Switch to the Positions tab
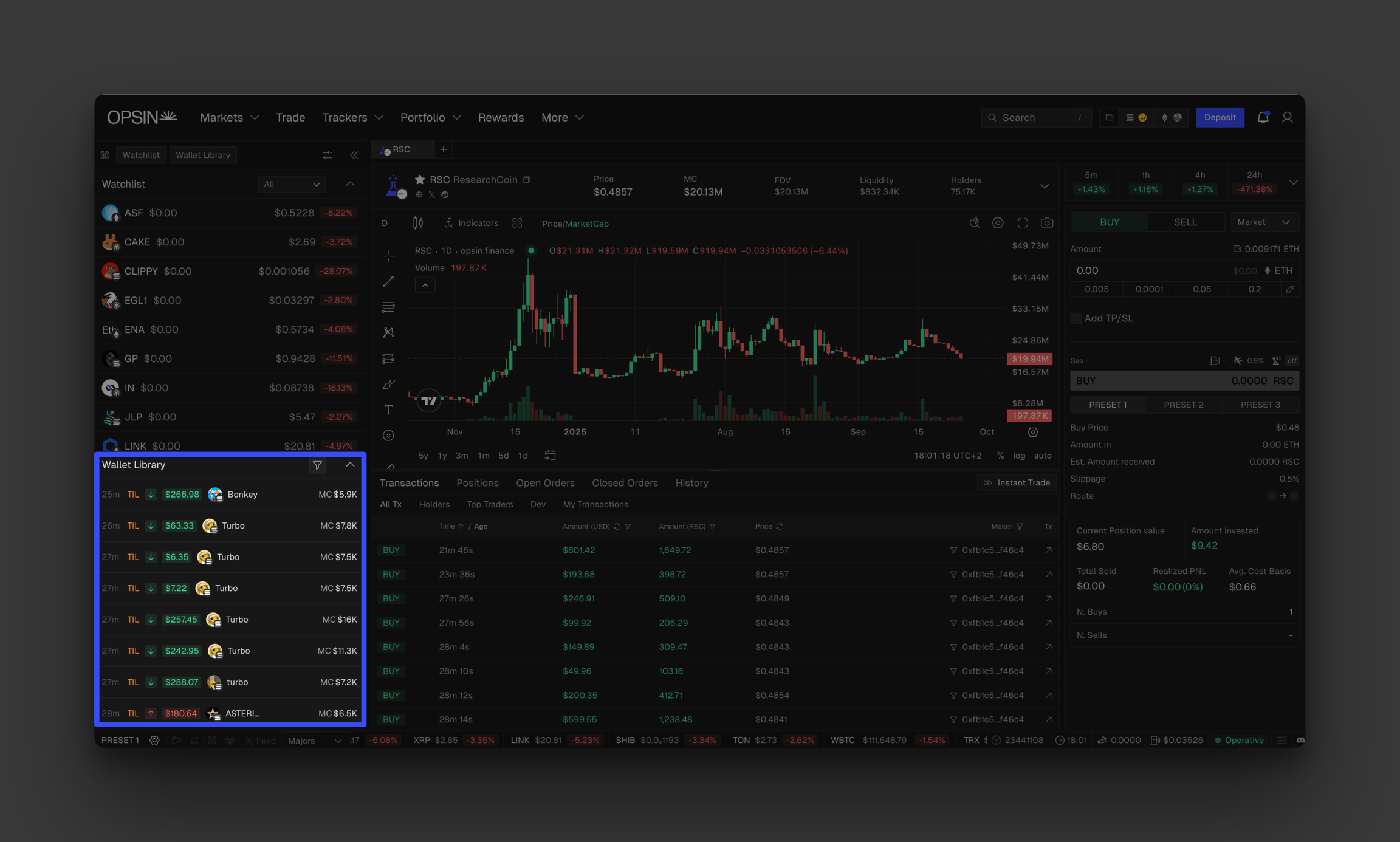 [x=477, y=483]
